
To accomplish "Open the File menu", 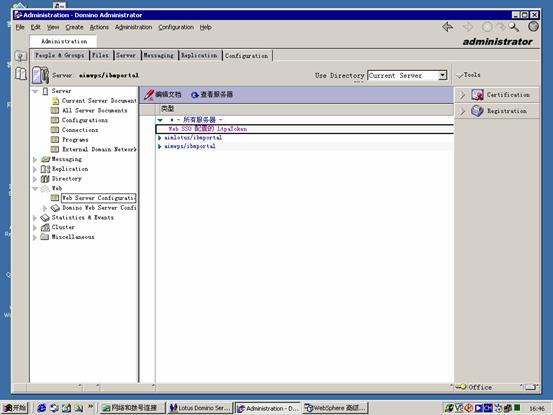I will [20, 27].
